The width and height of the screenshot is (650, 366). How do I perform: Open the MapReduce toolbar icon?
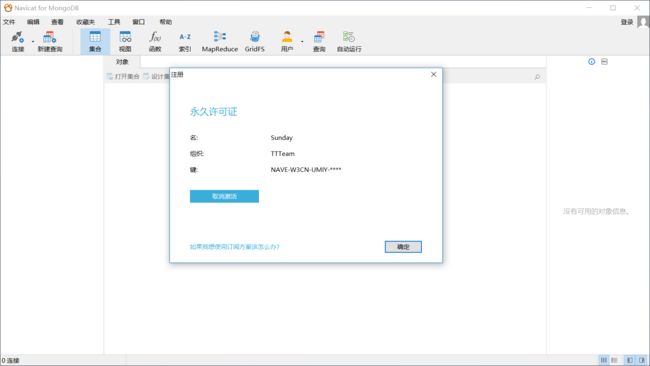[220, 41]
